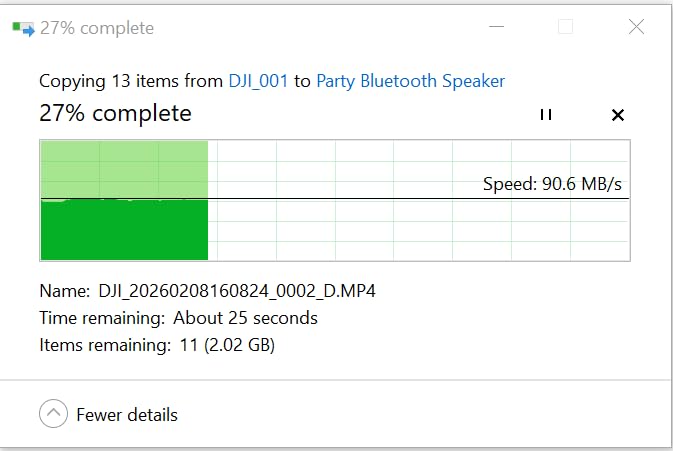The image size is (673, 451).
Task: Click the Speed: 90.6 MB/s label
Action: [552, 184]
